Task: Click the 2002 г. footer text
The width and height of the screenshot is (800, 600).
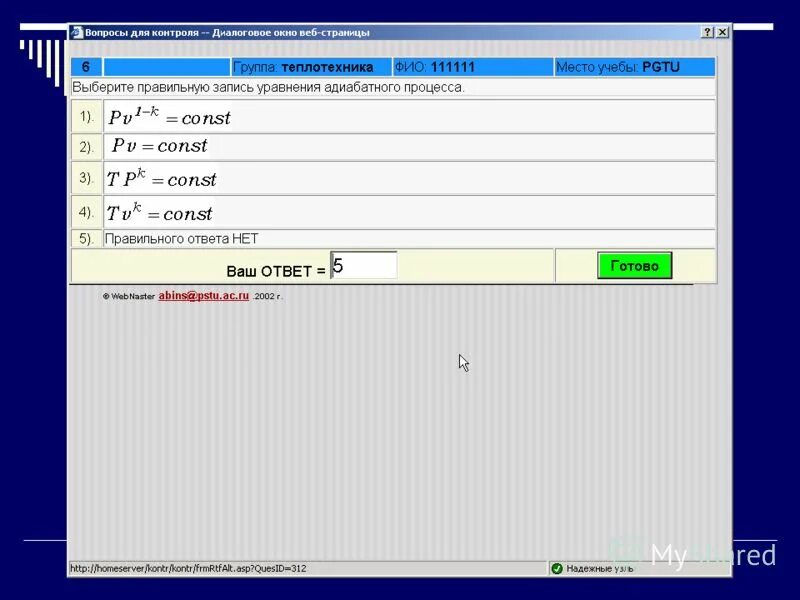Action: pyautogui.click(x=267, y=296)
